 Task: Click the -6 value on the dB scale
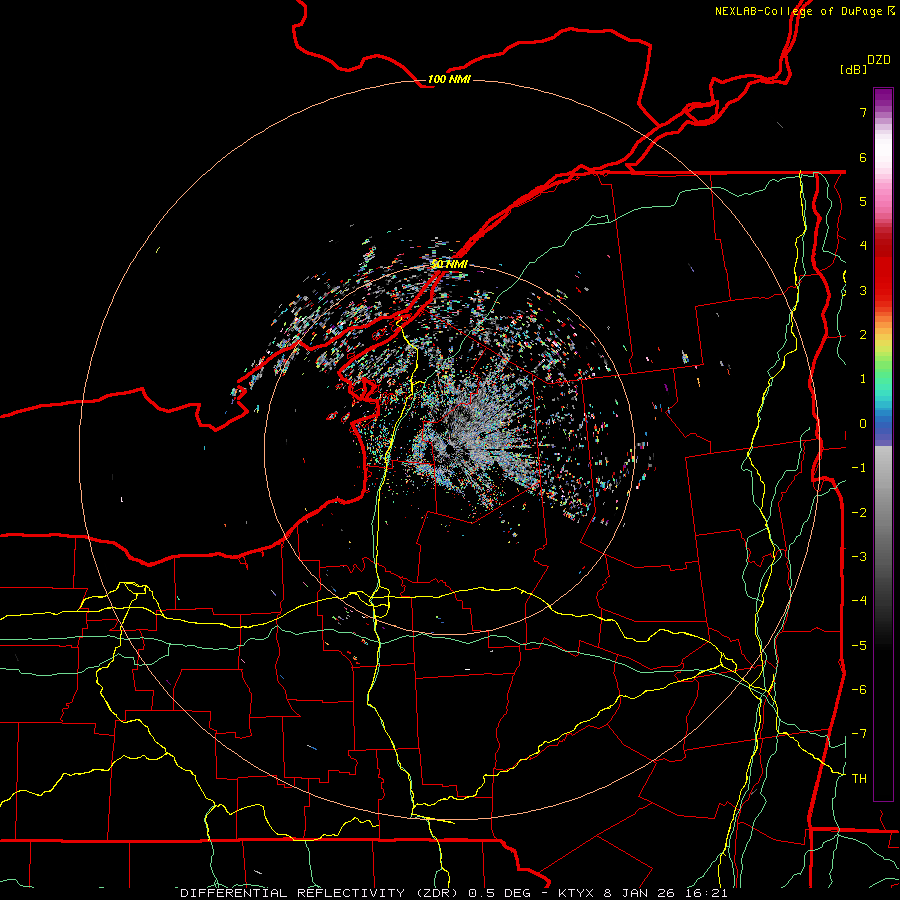tap(859, 689)
